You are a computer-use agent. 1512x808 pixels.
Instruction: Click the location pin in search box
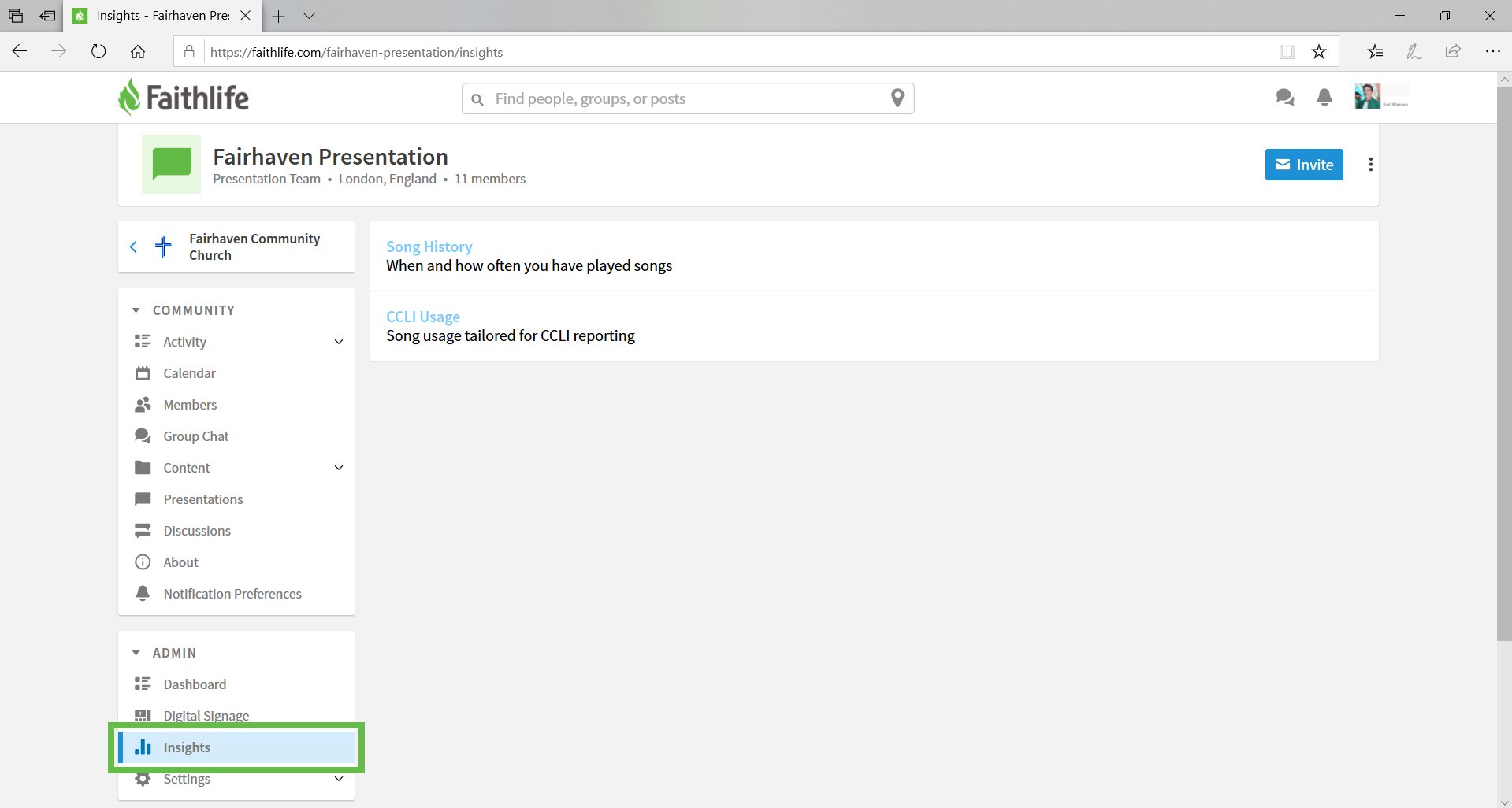click(x=897, y=98)
